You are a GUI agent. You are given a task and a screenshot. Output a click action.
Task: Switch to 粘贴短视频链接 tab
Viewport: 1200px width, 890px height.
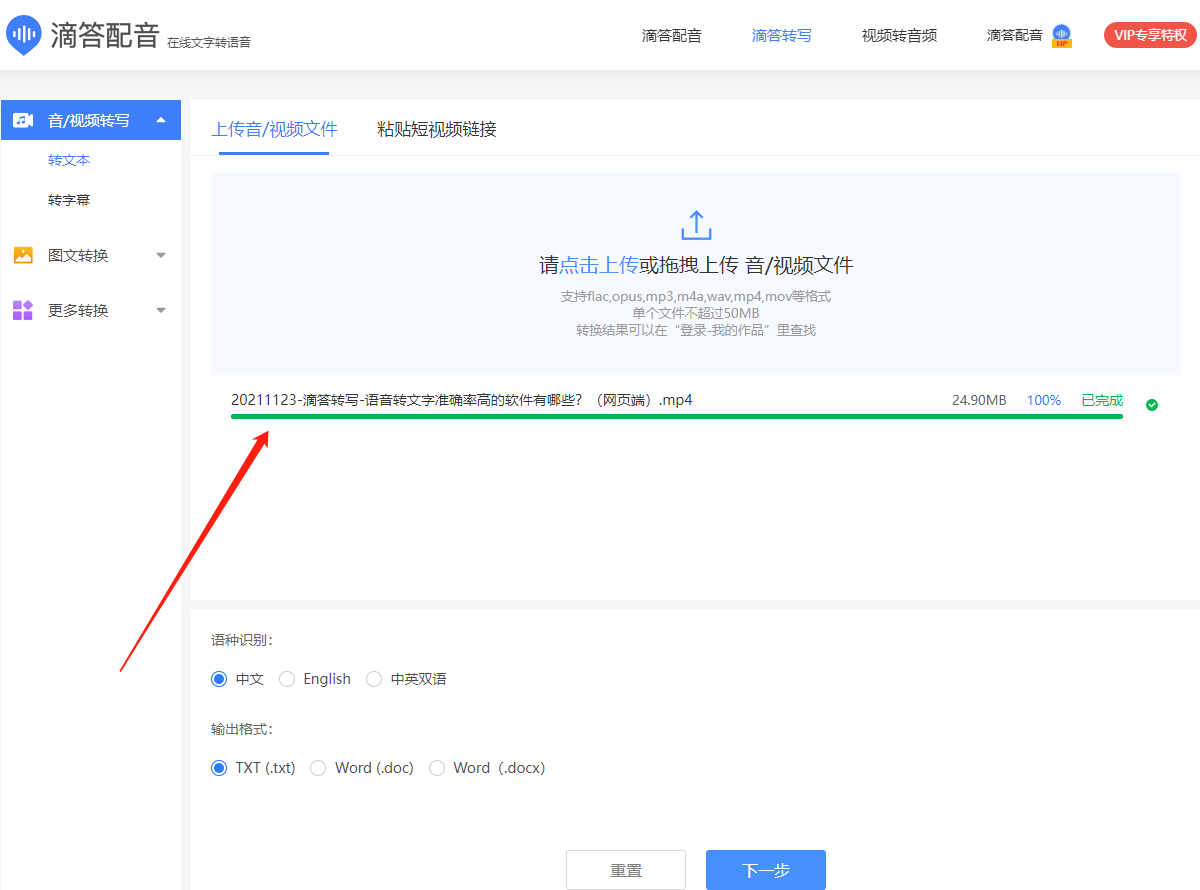pos(437,129)
